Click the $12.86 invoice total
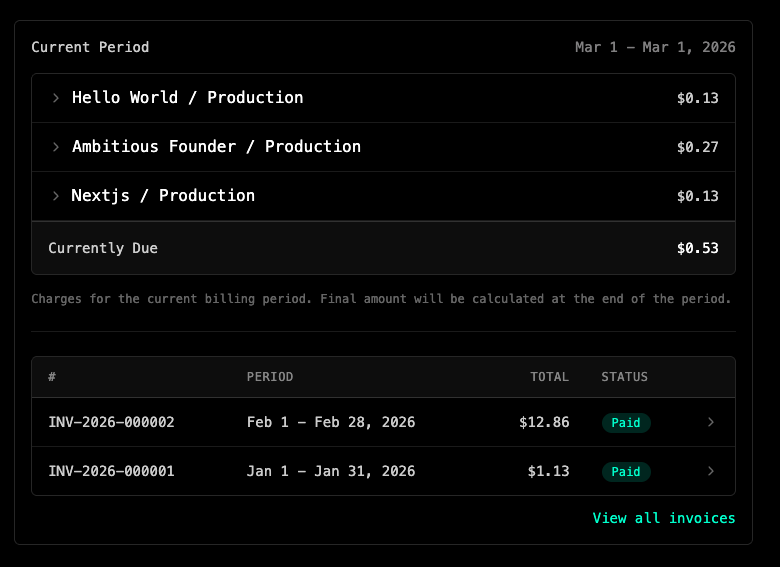Viewport: 780px width, 567px height. [x=544, y=422]
